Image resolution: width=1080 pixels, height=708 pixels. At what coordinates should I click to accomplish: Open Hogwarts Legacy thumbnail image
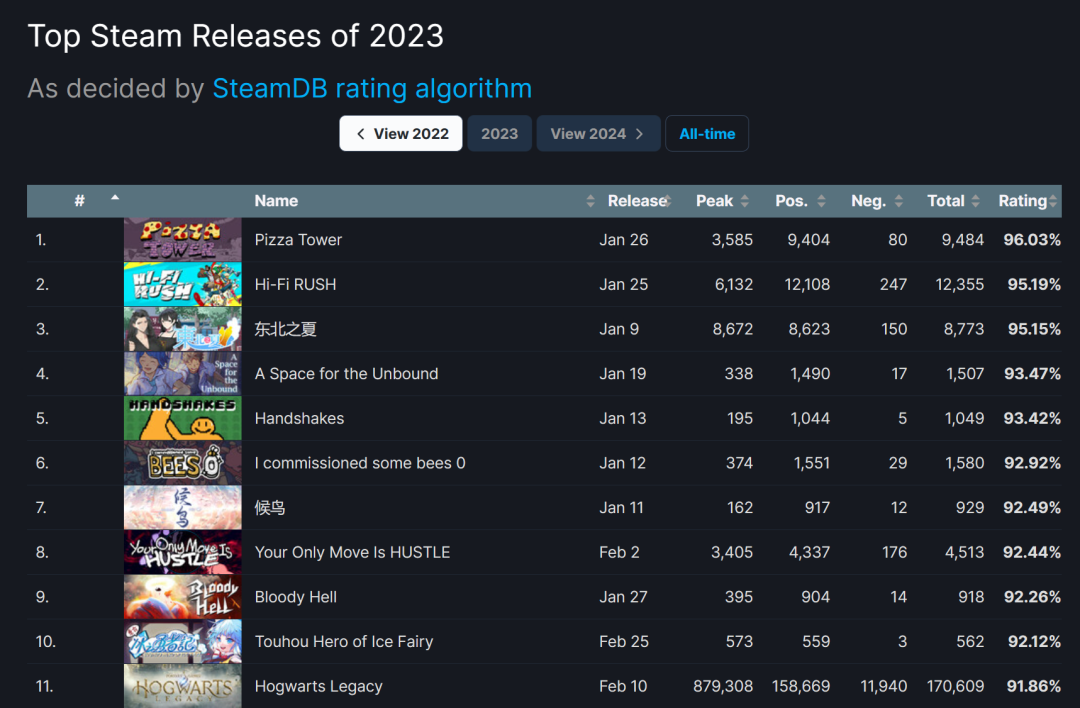183,686
